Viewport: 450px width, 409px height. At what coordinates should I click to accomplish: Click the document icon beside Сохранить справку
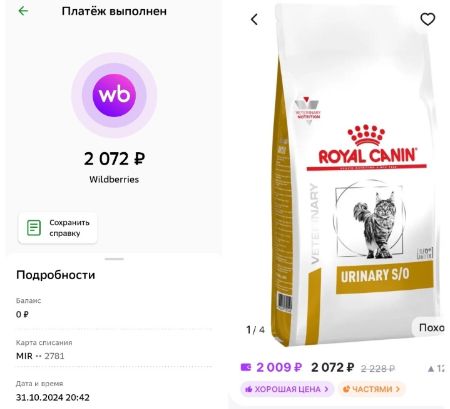pos(34,228)
